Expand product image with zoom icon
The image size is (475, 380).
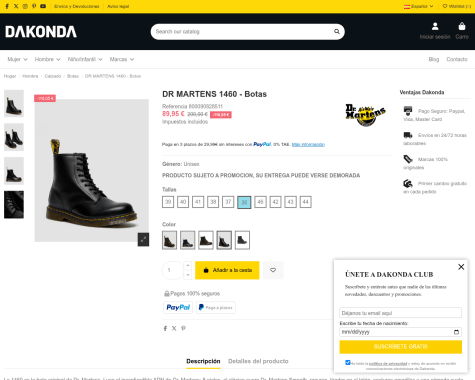click(x=143, y=239)
